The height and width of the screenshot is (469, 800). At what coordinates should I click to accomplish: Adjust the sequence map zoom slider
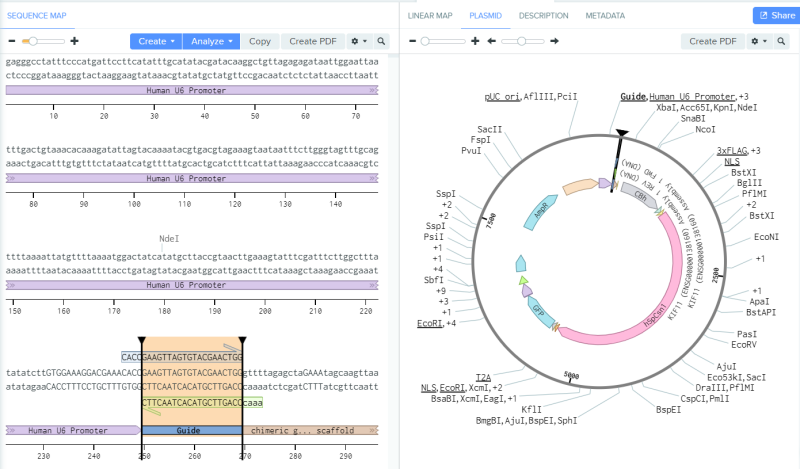coord(33,41)
